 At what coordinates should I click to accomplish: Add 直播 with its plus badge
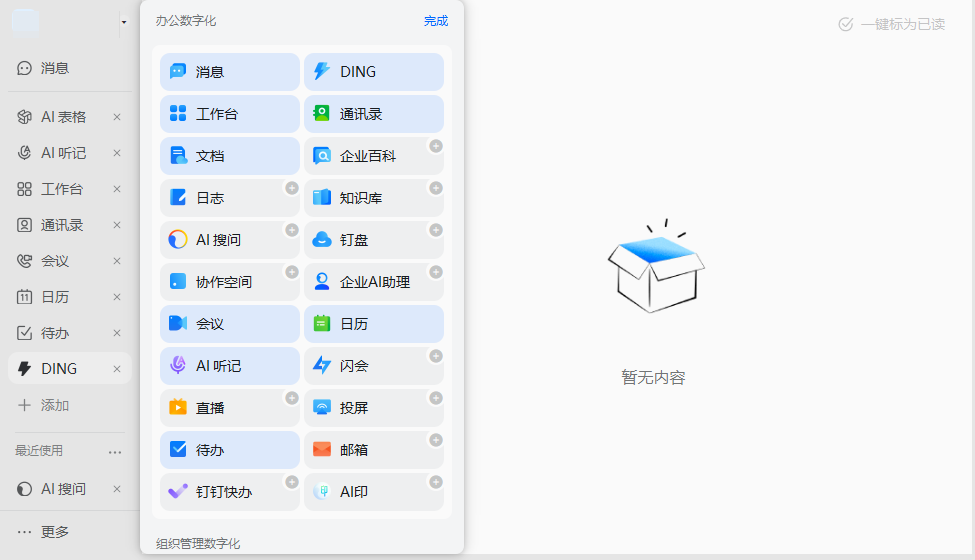[292, 398]
